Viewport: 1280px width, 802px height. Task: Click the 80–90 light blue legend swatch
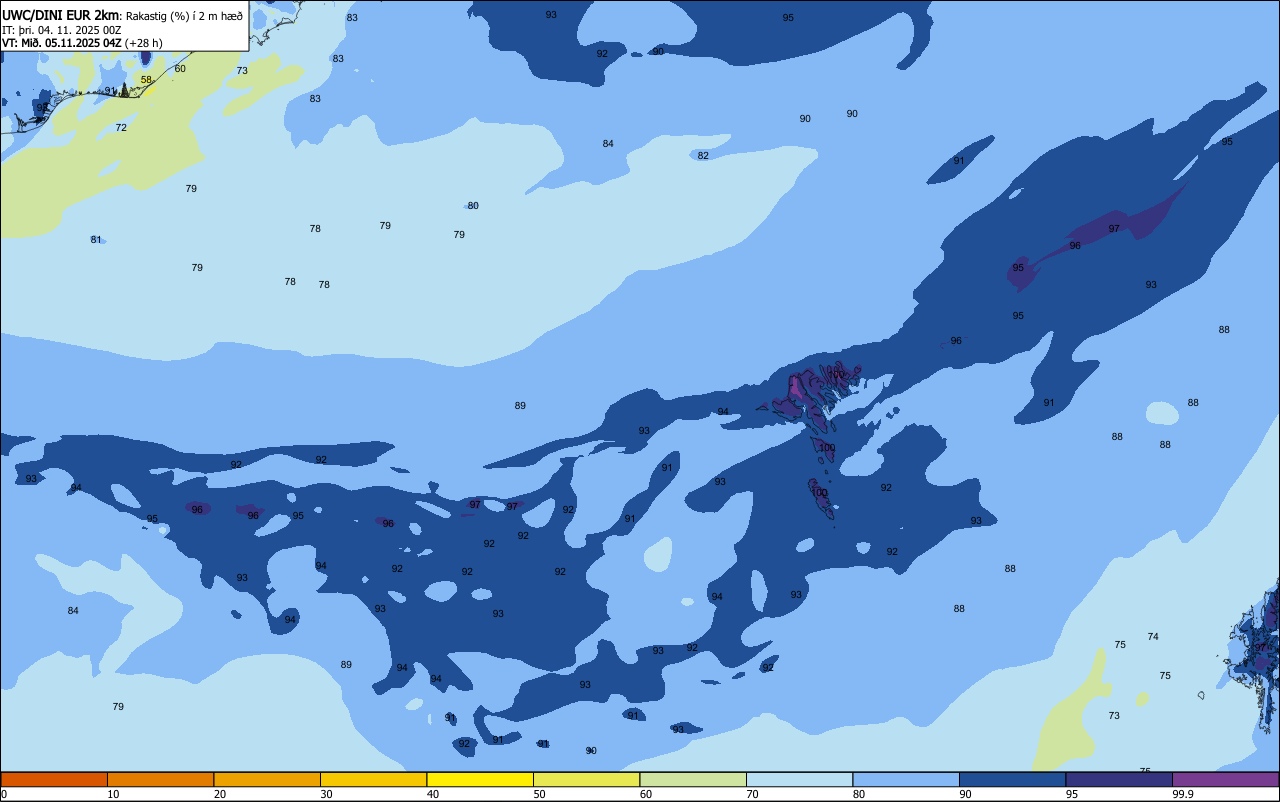906,779
